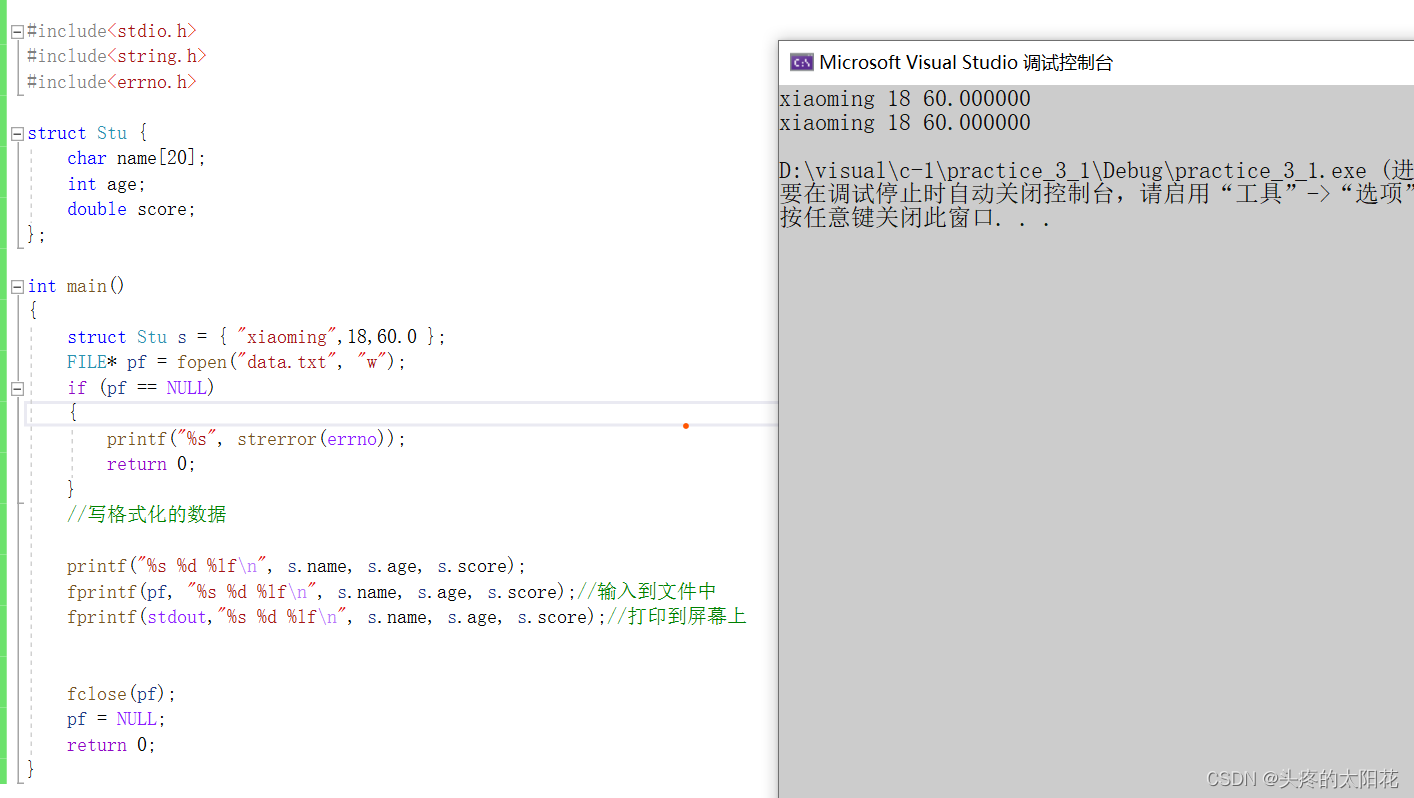
Task: Collapse the struct Stu definition
Action: (17, 134)
